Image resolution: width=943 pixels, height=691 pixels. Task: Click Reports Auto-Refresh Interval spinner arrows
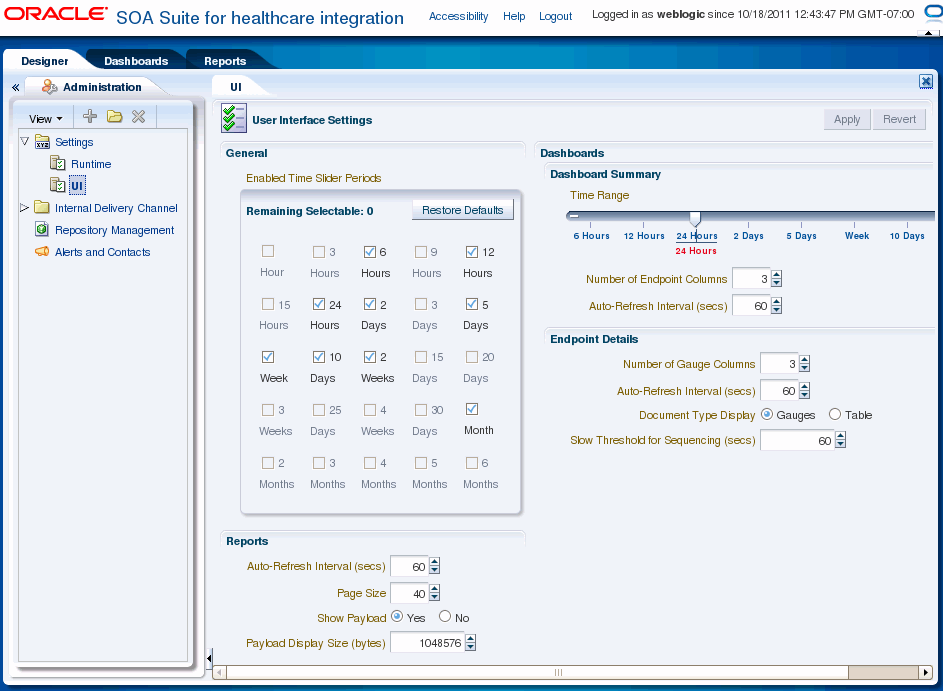pos(435,566)
